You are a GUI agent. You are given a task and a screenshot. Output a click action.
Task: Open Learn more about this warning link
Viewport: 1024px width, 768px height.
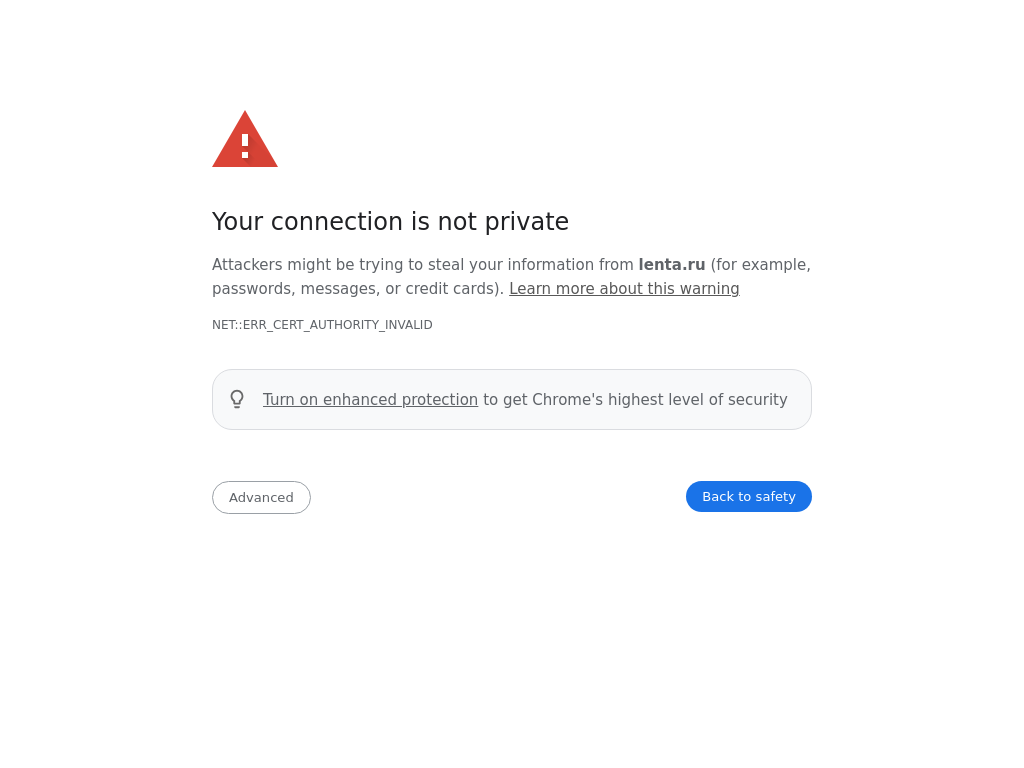pos(624,289)
